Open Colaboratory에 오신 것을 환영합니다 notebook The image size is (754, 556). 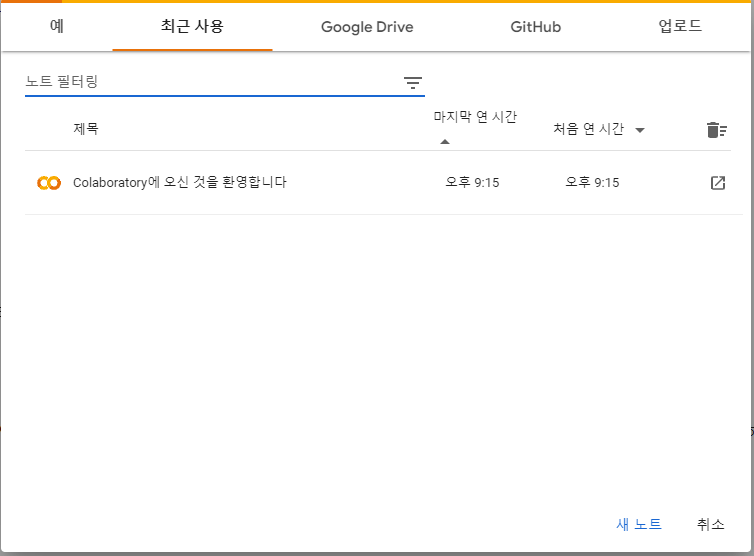[x=180, y=182]
